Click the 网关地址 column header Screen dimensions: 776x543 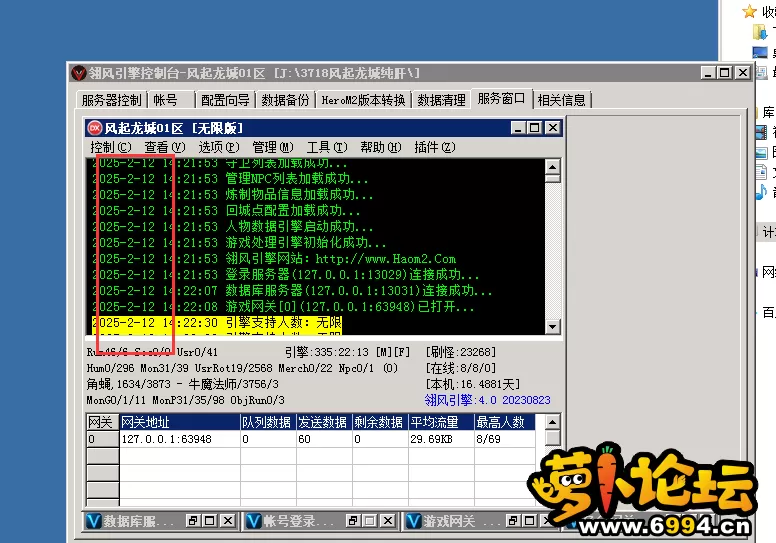pos(180,422)
